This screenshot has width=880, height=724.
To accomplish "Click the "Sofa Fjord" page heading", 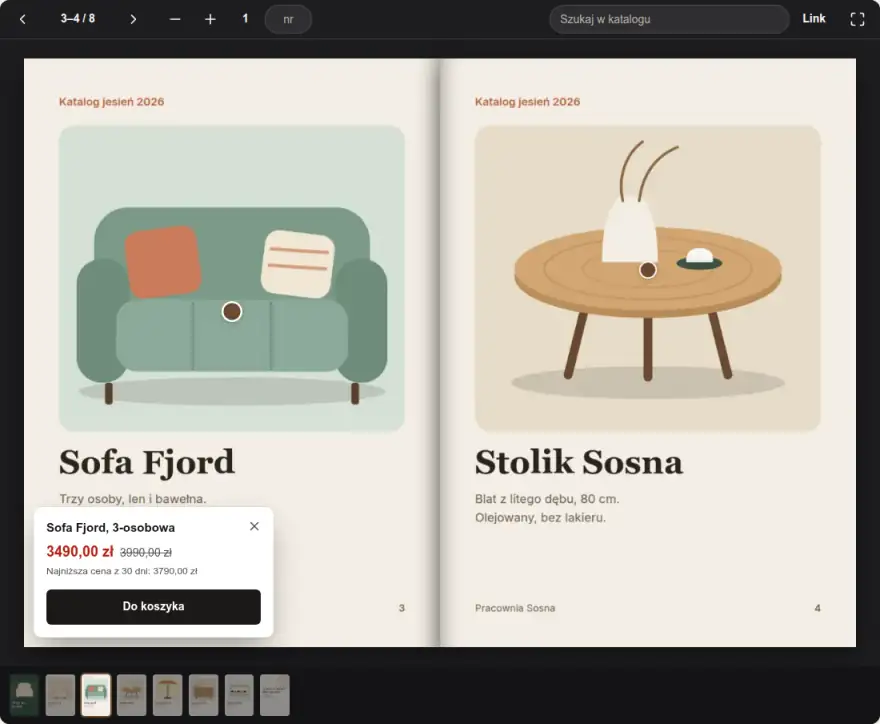I will point(146,462).
